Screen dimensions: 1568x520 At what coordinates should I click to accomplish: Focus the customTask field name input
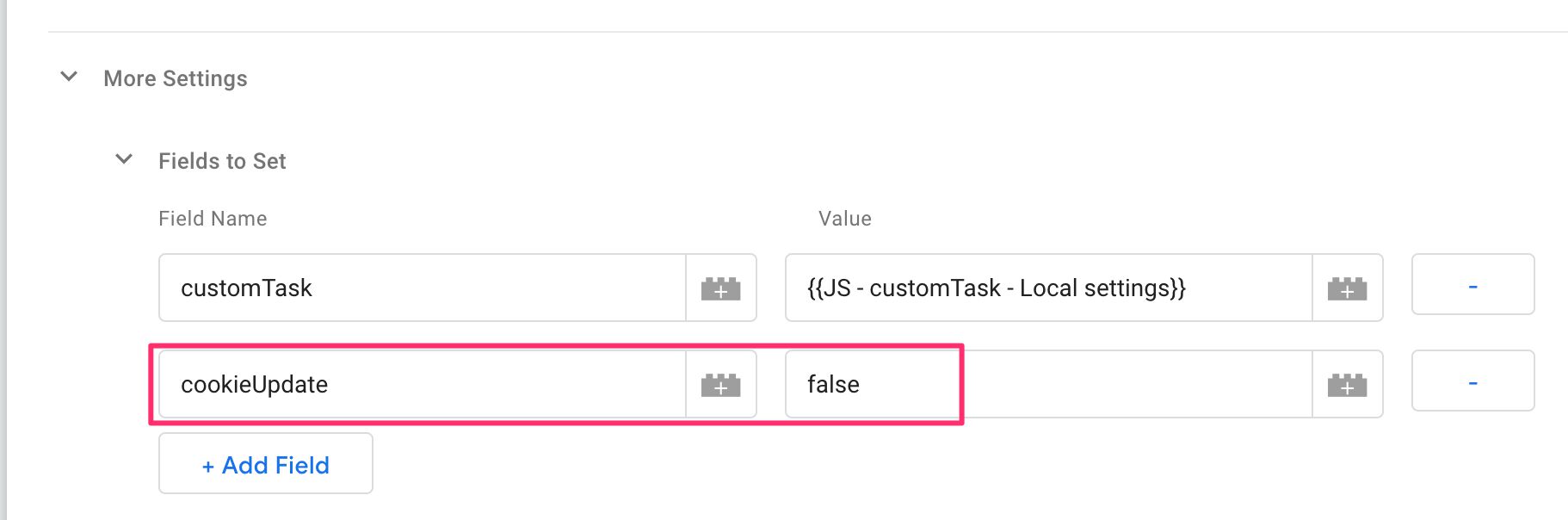click(422, 288)
